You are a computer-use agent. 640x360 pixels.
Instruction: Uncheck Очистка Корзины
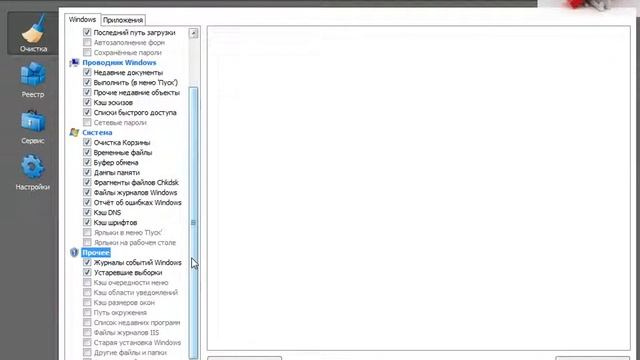click(x=87, y=142)
